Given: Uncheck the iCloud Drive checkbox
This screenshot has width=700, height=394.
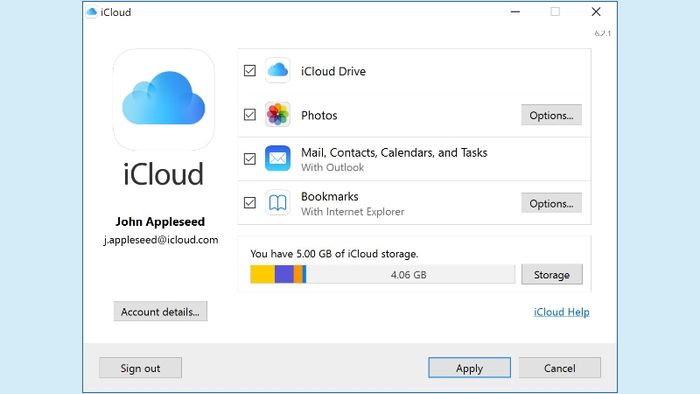Looking at the screenshot, I should tap(250, 71).
